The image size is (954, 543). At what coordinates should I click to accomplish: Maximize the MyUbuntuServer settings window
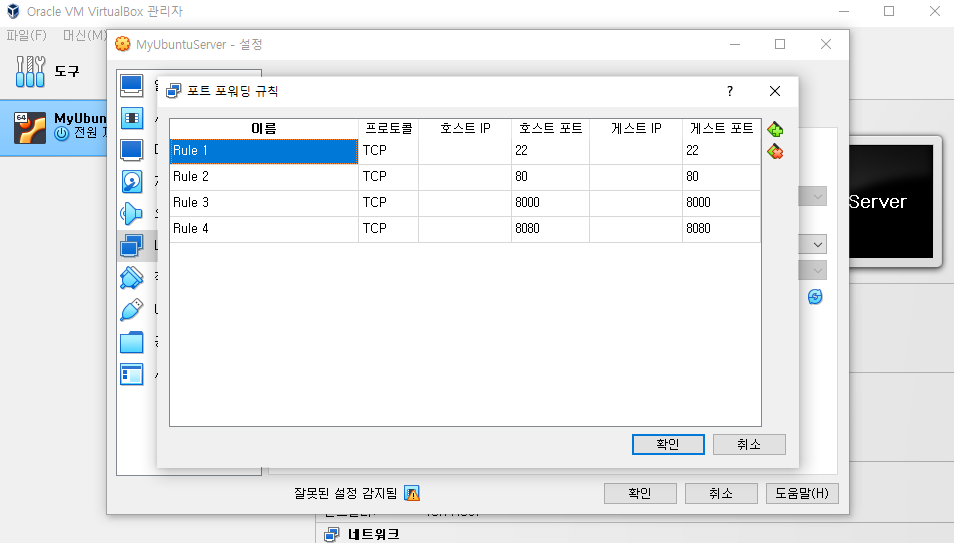click(780, 44)
